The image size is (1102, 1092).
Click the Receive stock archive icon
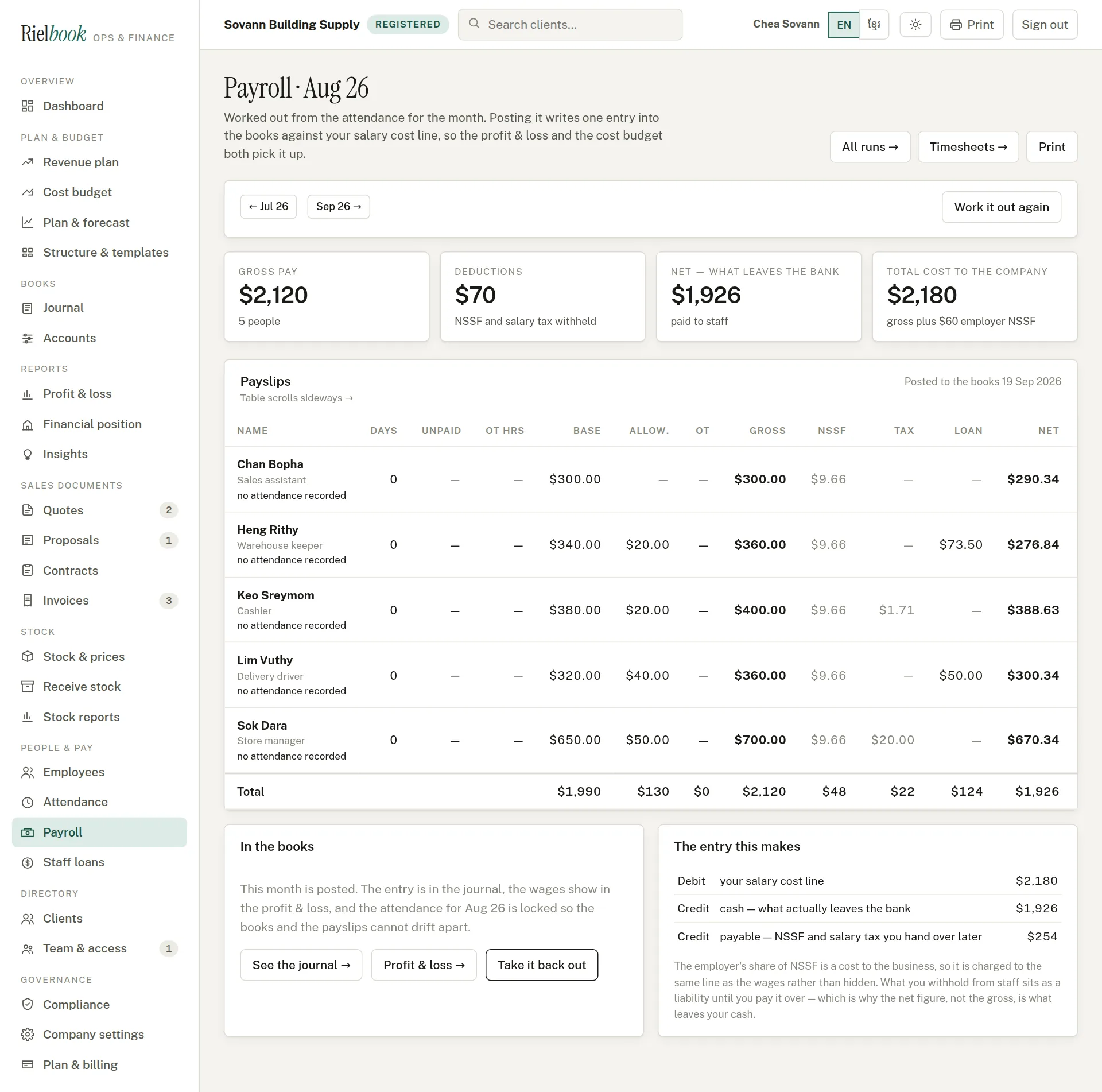(x=28, y=687)
